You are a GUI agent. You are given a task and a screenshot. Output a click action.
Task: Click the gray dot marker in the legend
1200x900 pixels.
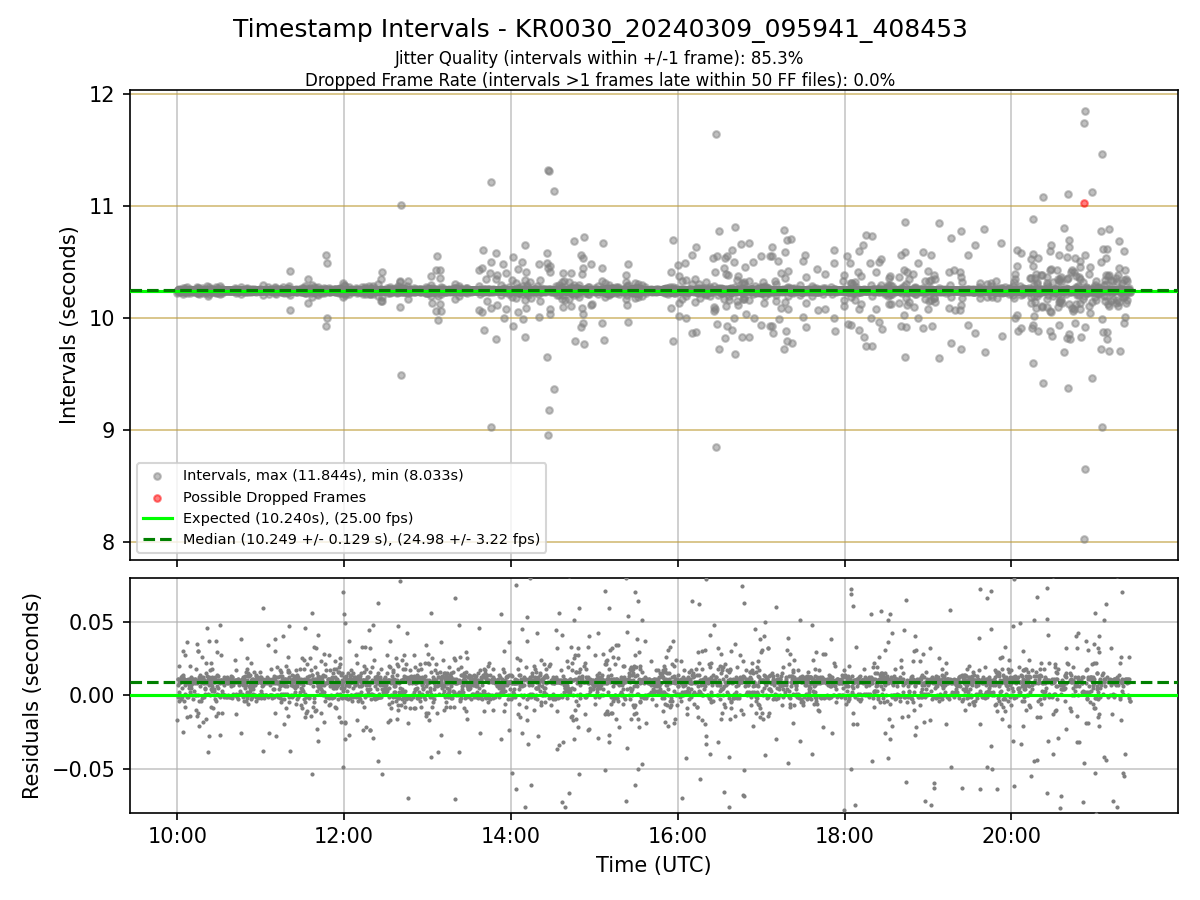pos(158,475)
